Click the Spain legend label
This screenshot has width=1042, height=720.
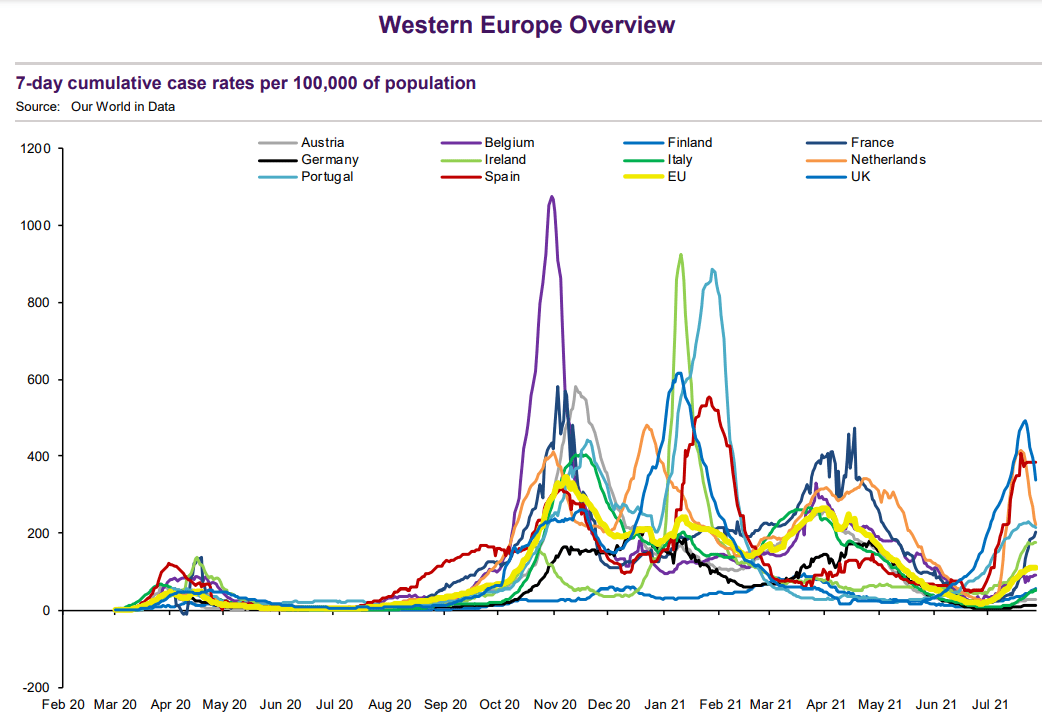pyautogui.click(x=502, y=177)
